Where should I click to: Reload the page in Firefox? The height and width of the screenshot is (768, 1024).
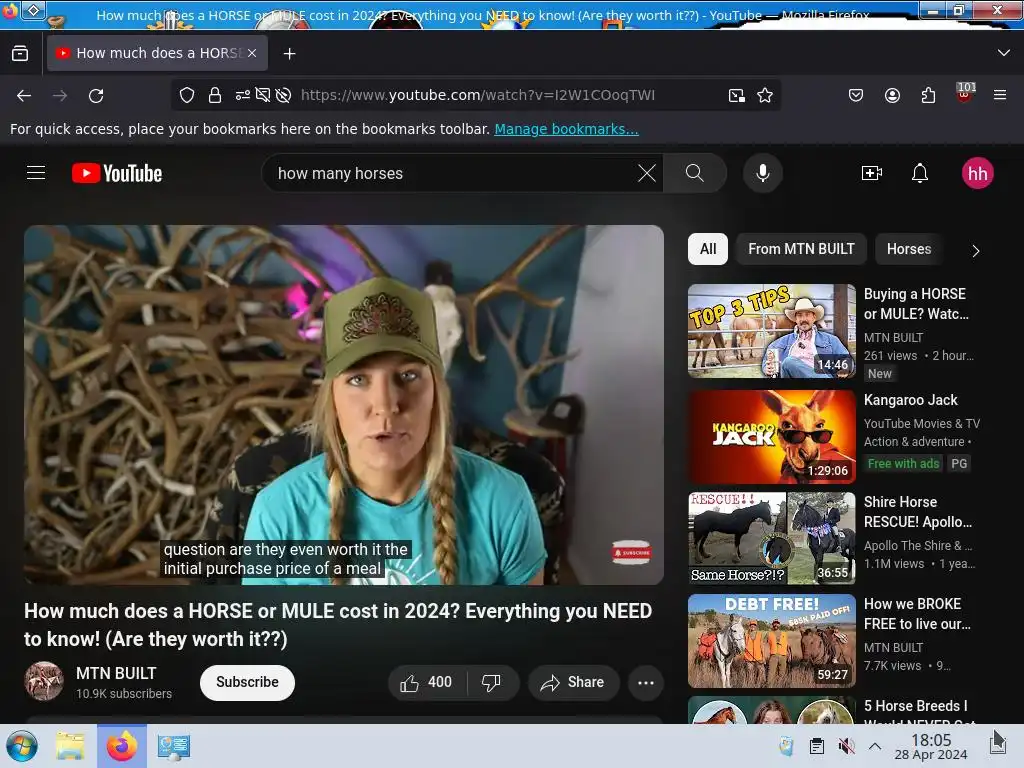point(96,95)
